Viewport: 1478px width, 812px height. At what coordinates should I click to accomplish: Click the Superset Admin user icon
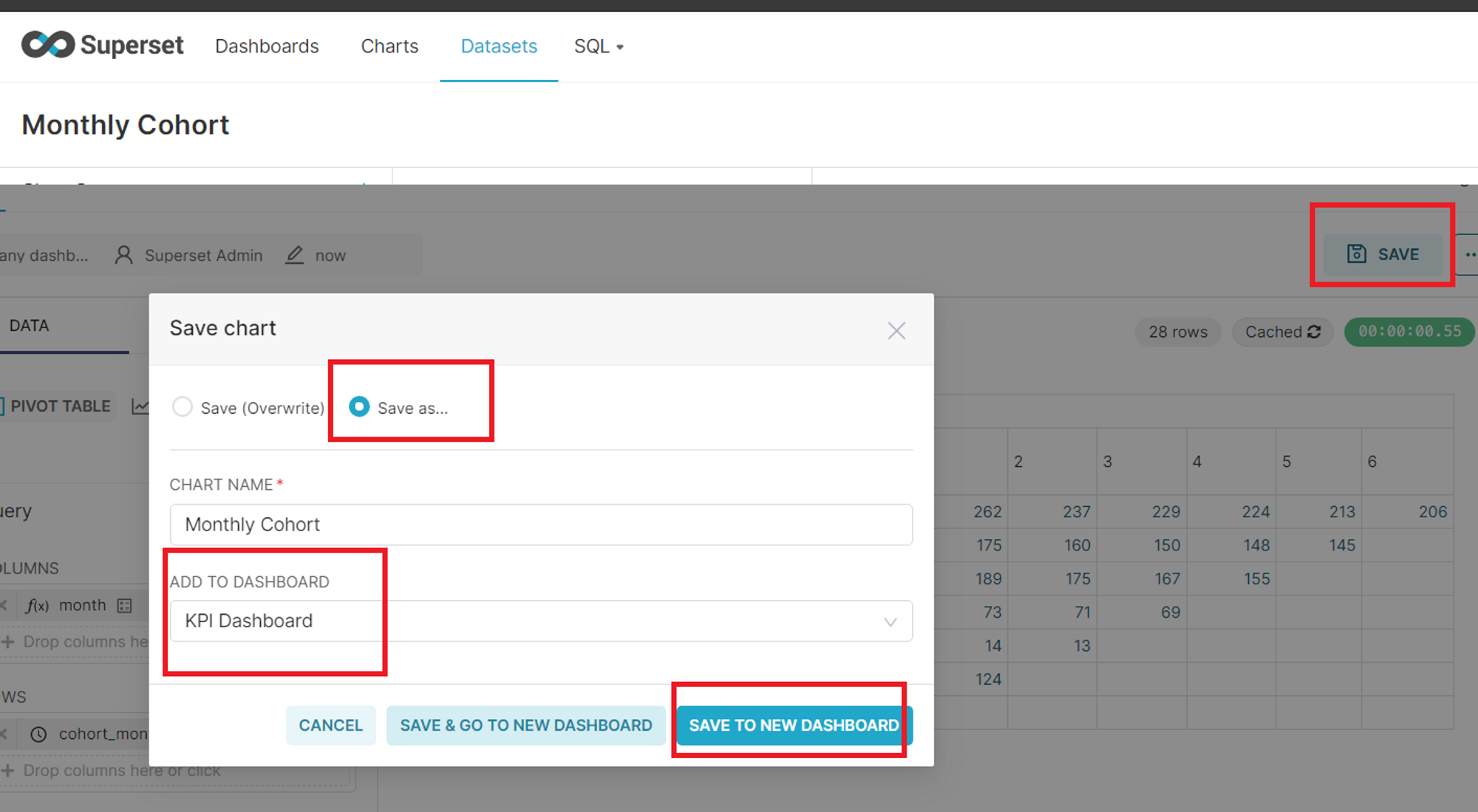click(x=124, y=255)
